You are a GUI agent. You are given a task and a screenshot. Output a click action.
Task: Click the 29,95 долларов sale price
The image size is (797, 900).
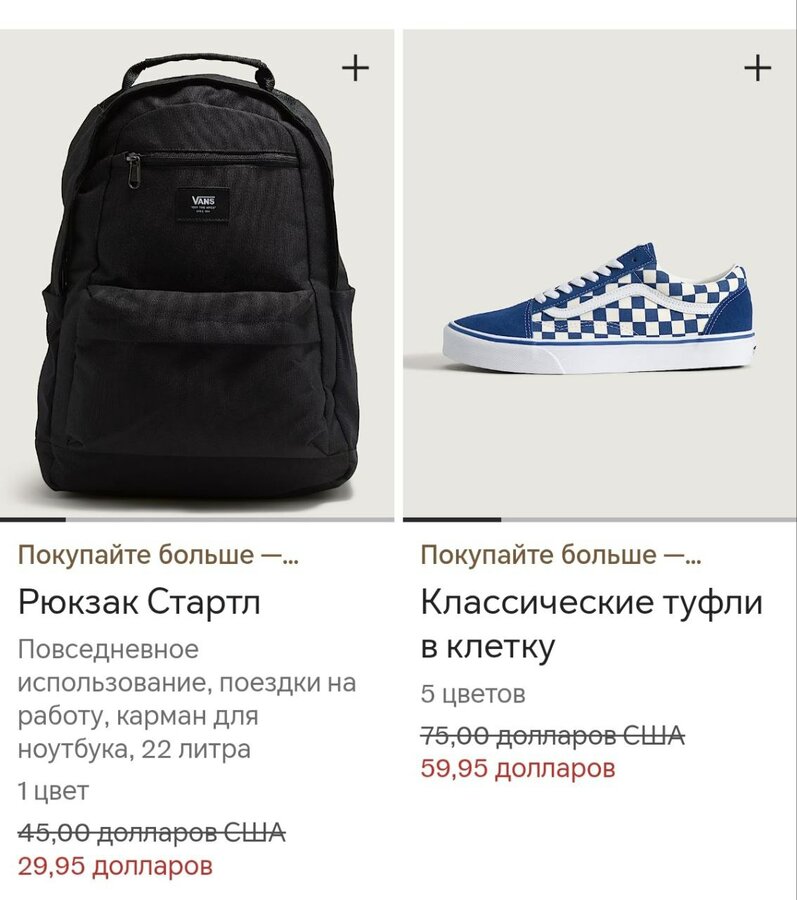(115, 866)
